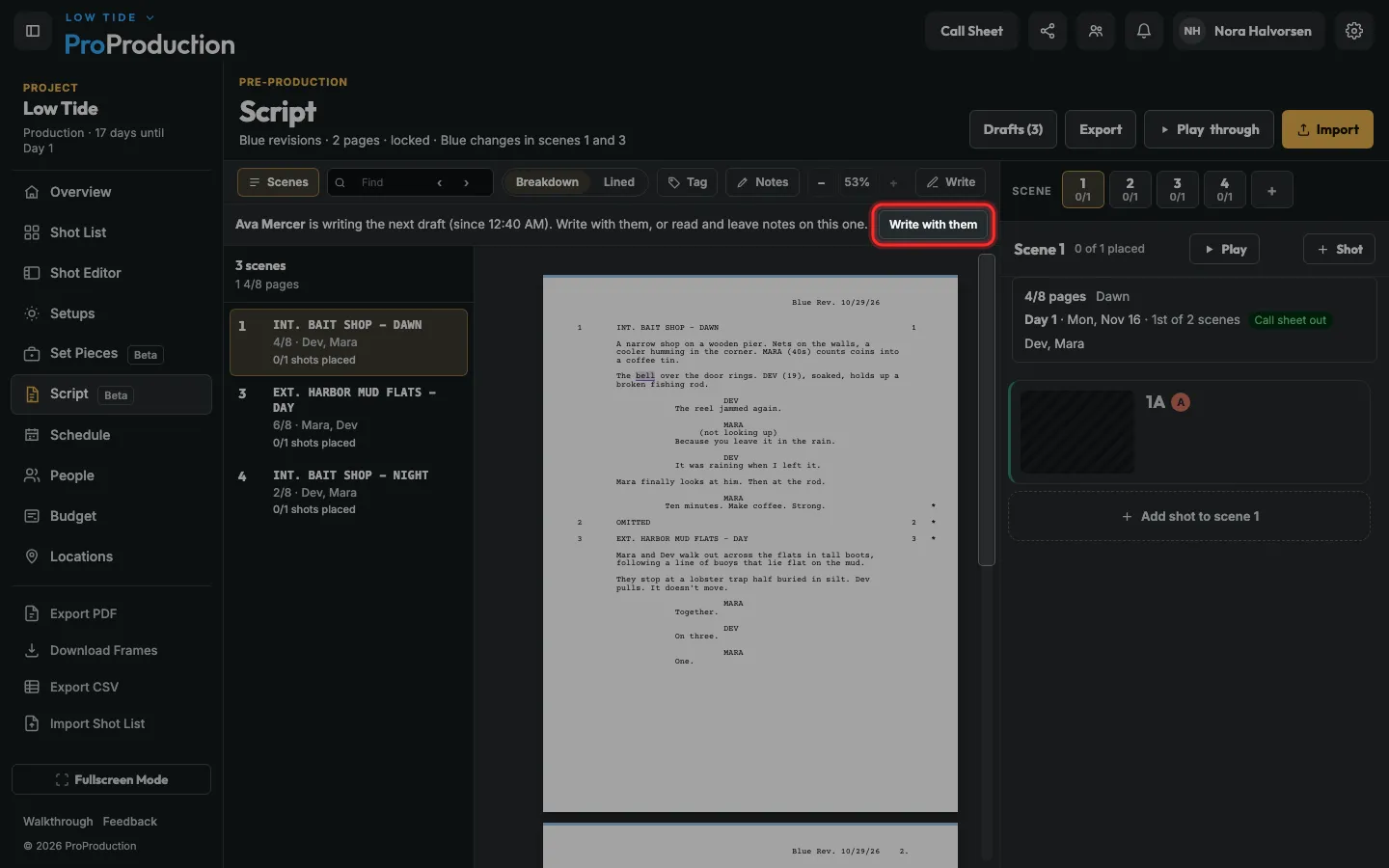Open the Export menu
This screenshot has height=868, width=1389.
[x=1101, y=129]
